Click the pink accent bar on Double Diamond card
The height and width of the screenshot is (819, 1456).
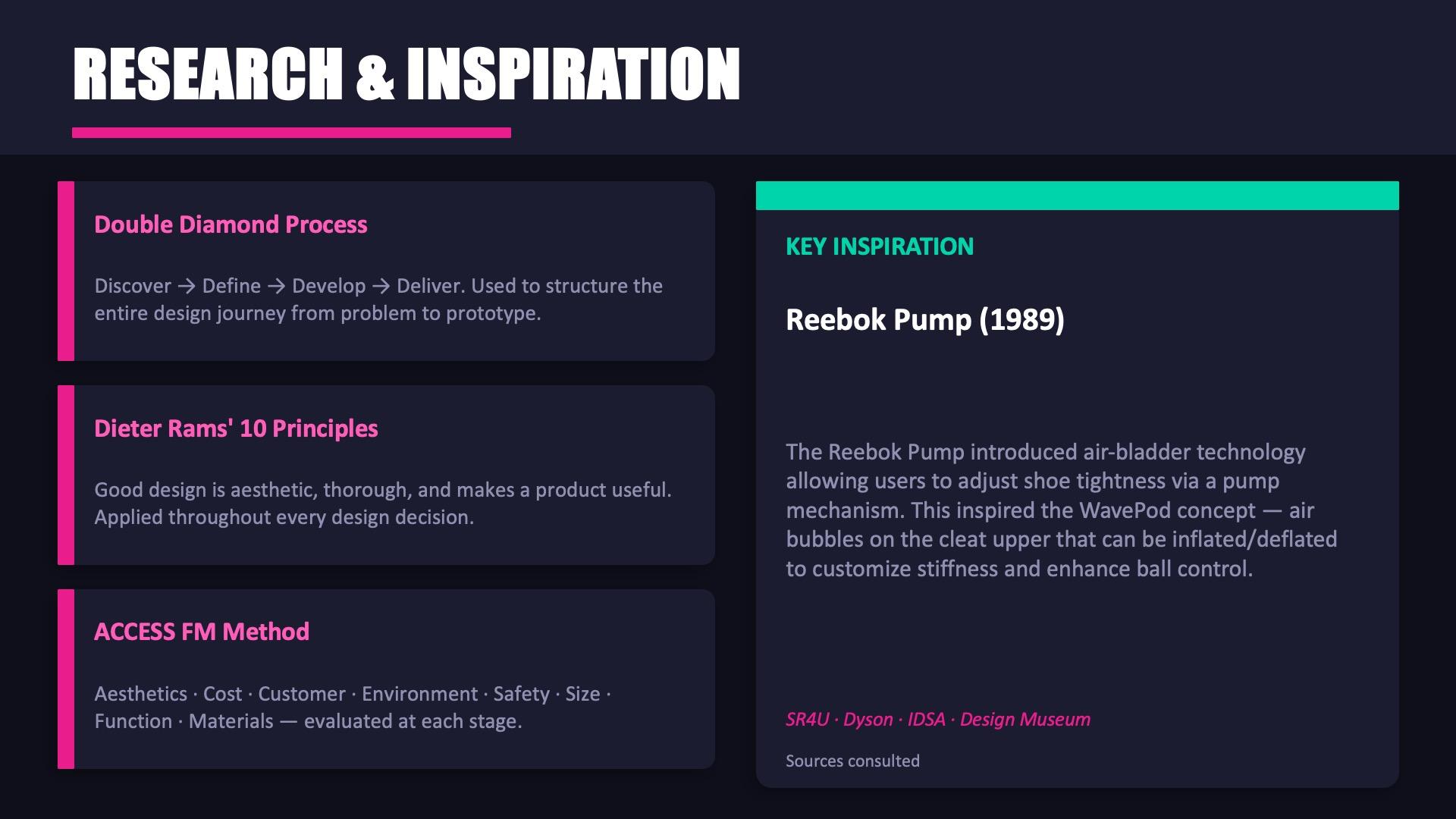66,271
